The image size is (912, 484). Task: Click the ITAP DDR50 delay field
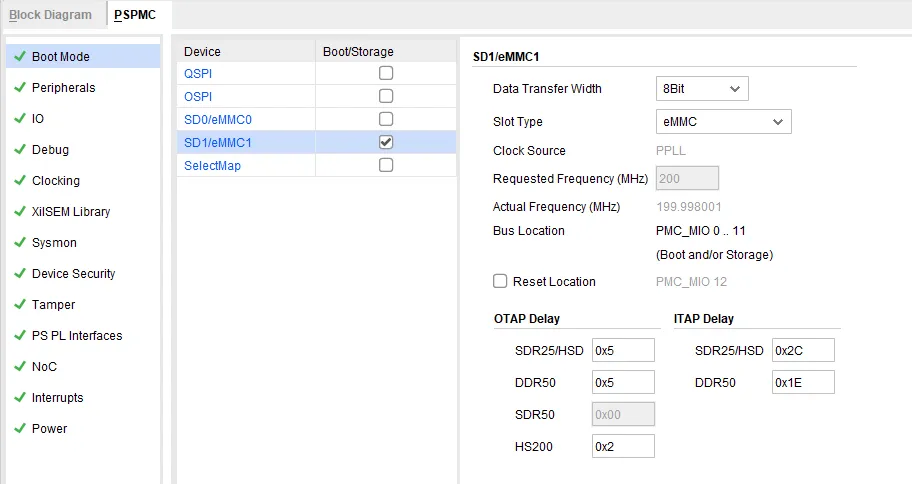pos(802,383)
